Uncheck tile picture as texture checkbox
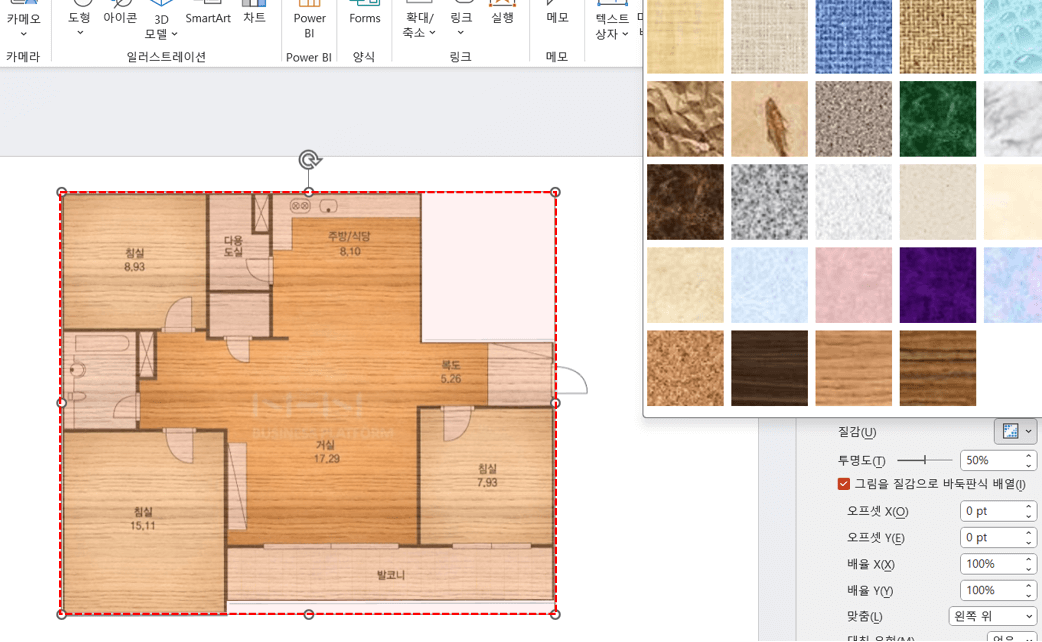Viewport: 1042px width, 642px height. pos(844,484)
